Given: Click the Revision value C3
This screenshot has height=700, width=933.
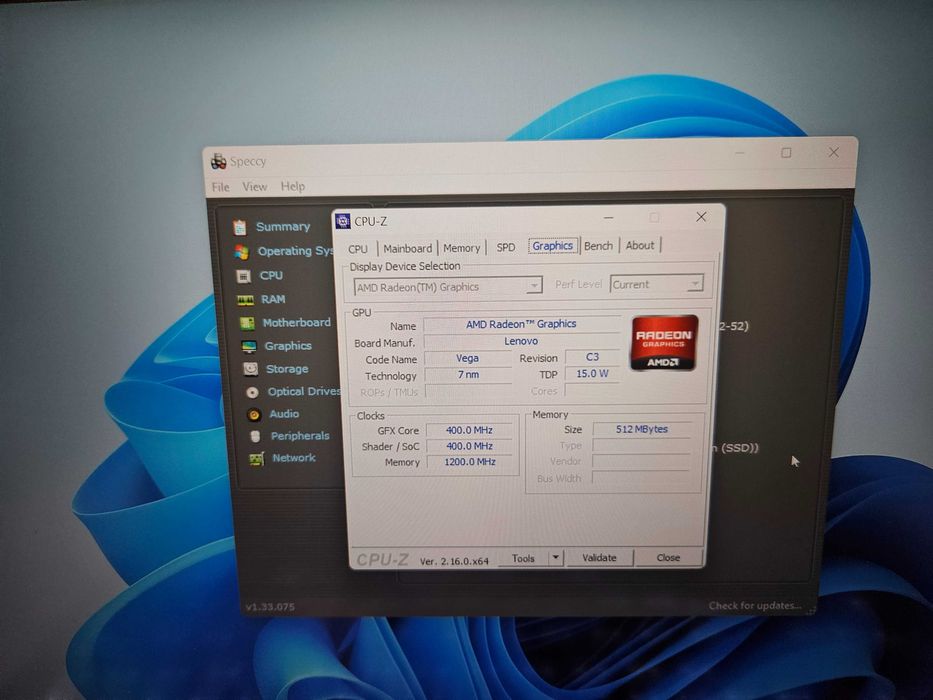Looking at the screenshot, I should pyautogui.click(x=592, y=357).
